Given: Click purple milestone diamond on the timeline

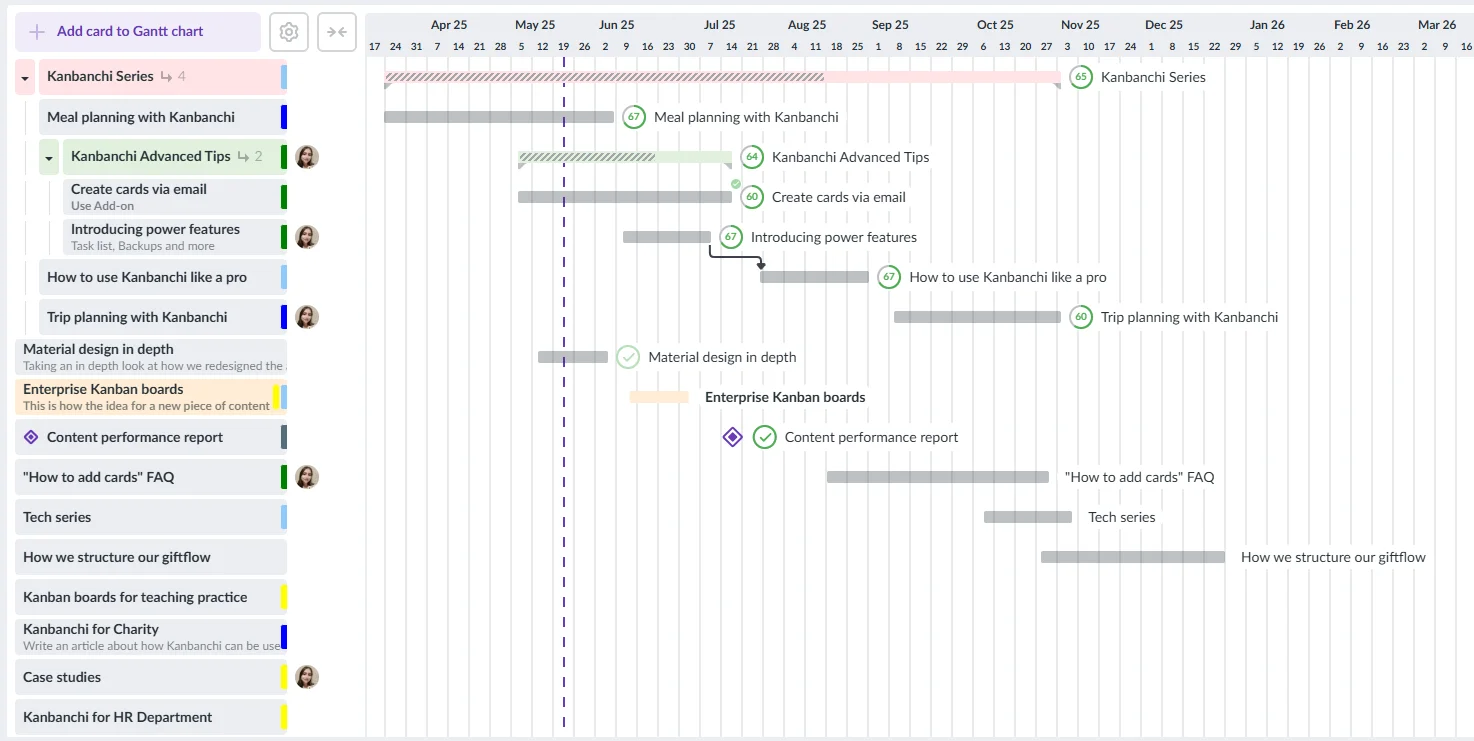Looking at the screenshot, I should 733,437.
